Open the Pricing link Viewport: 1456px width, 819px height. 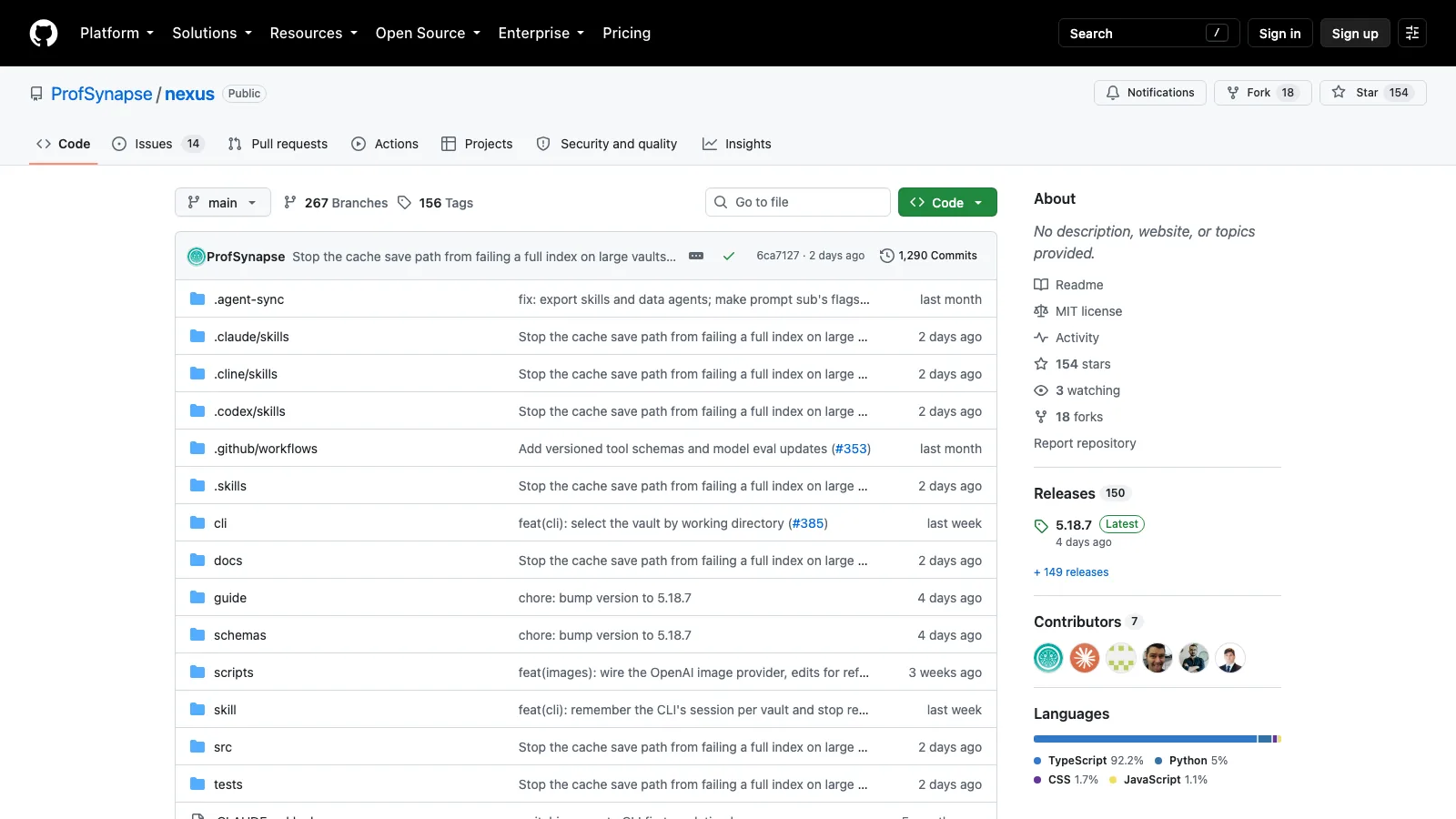point(626,33)
